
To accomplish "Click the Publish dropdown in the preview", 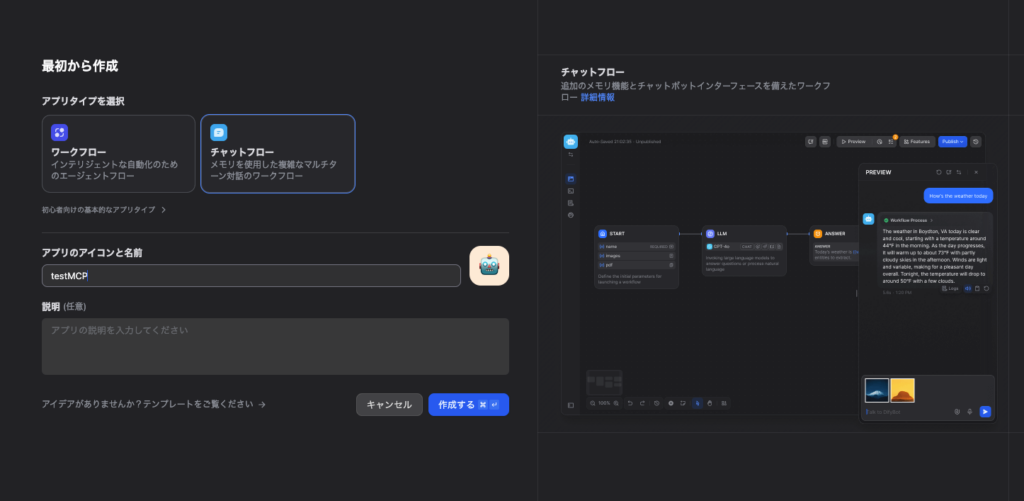I will (x=952, y=142).
